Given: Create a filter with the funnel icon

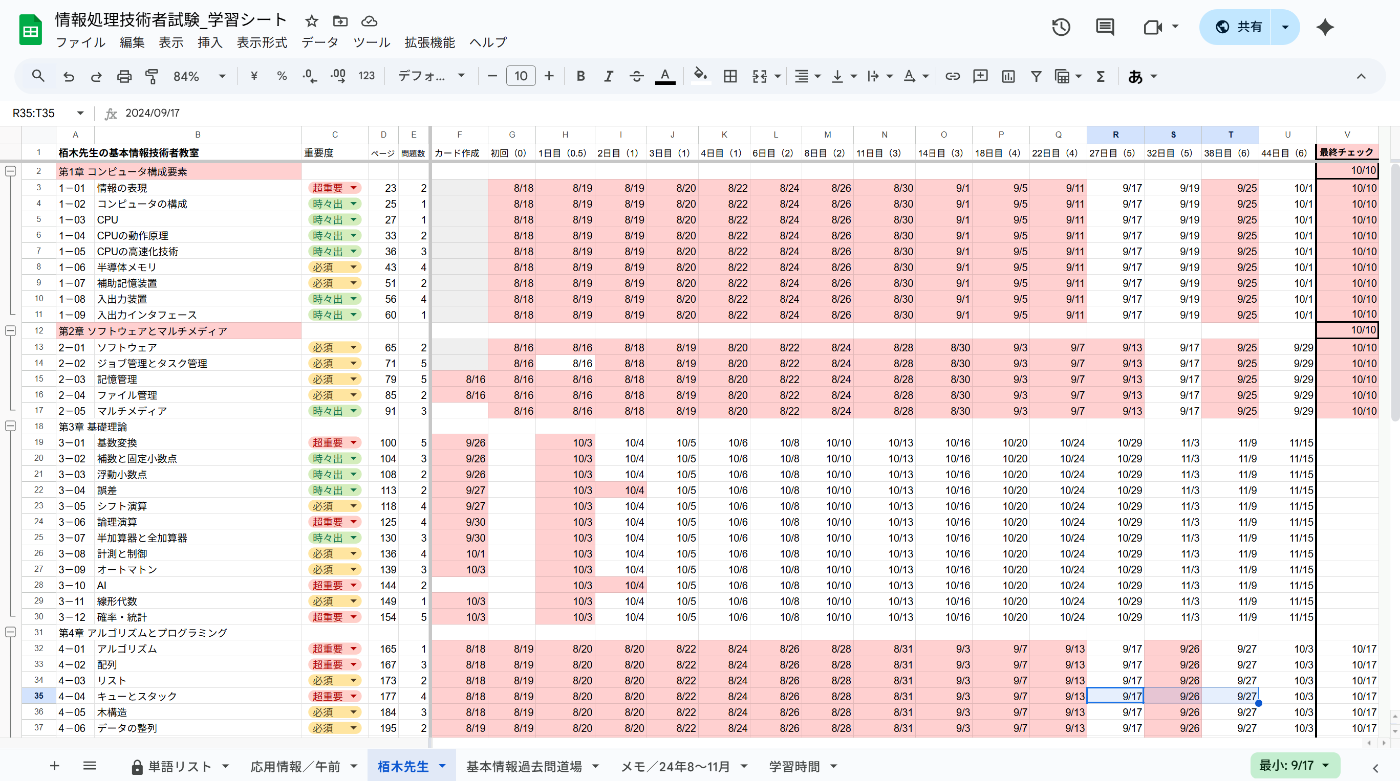Looking at the screenshot, I should pos(1036,76).
